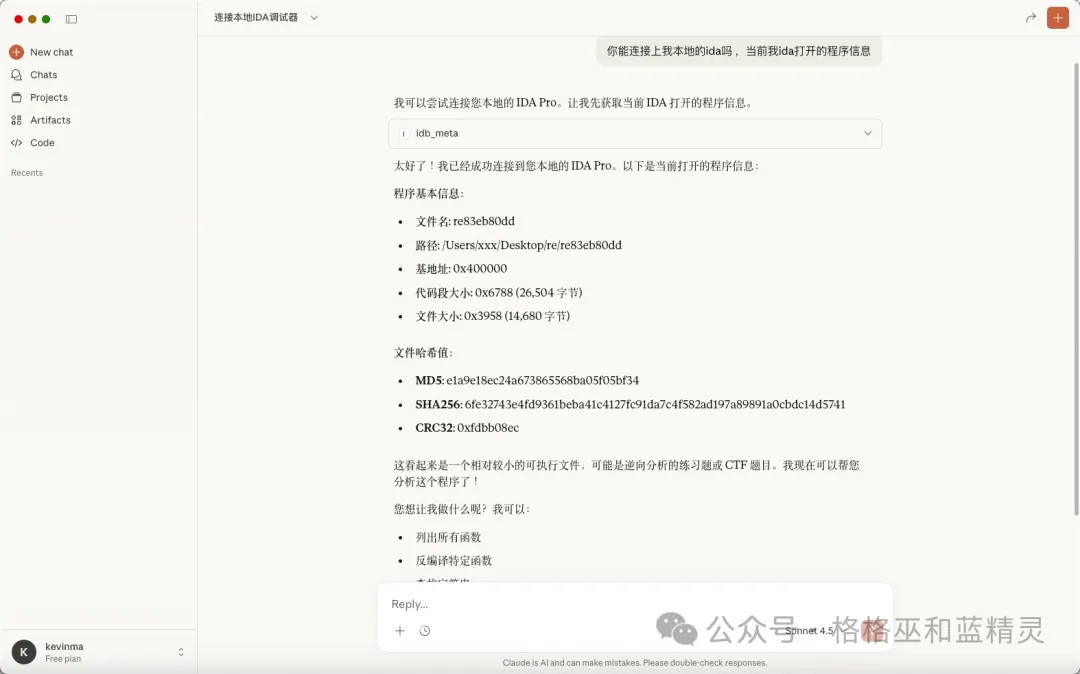Toggle the sidebar collapse icon
Screen dimensions: 1080x674
[71, 19]
